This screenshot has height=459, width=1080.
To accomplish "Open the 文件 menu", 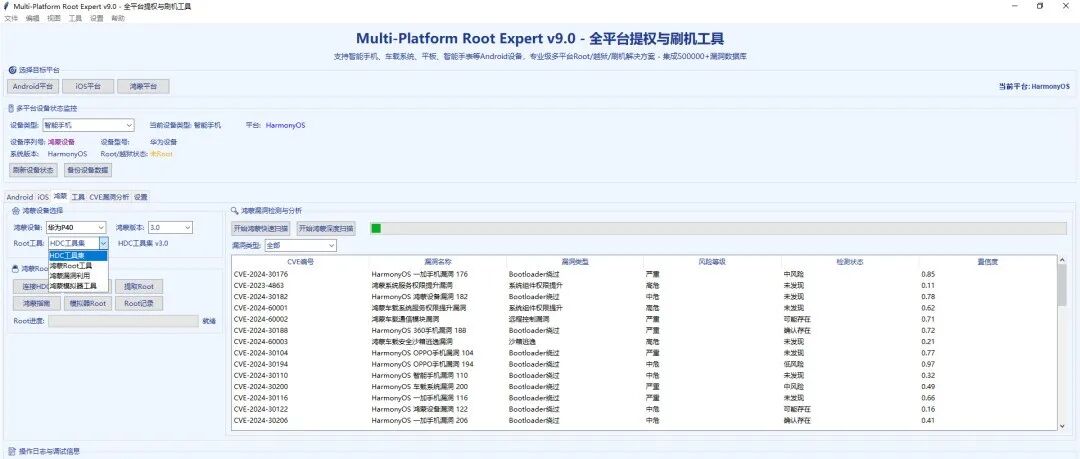I will click(11, 19).
